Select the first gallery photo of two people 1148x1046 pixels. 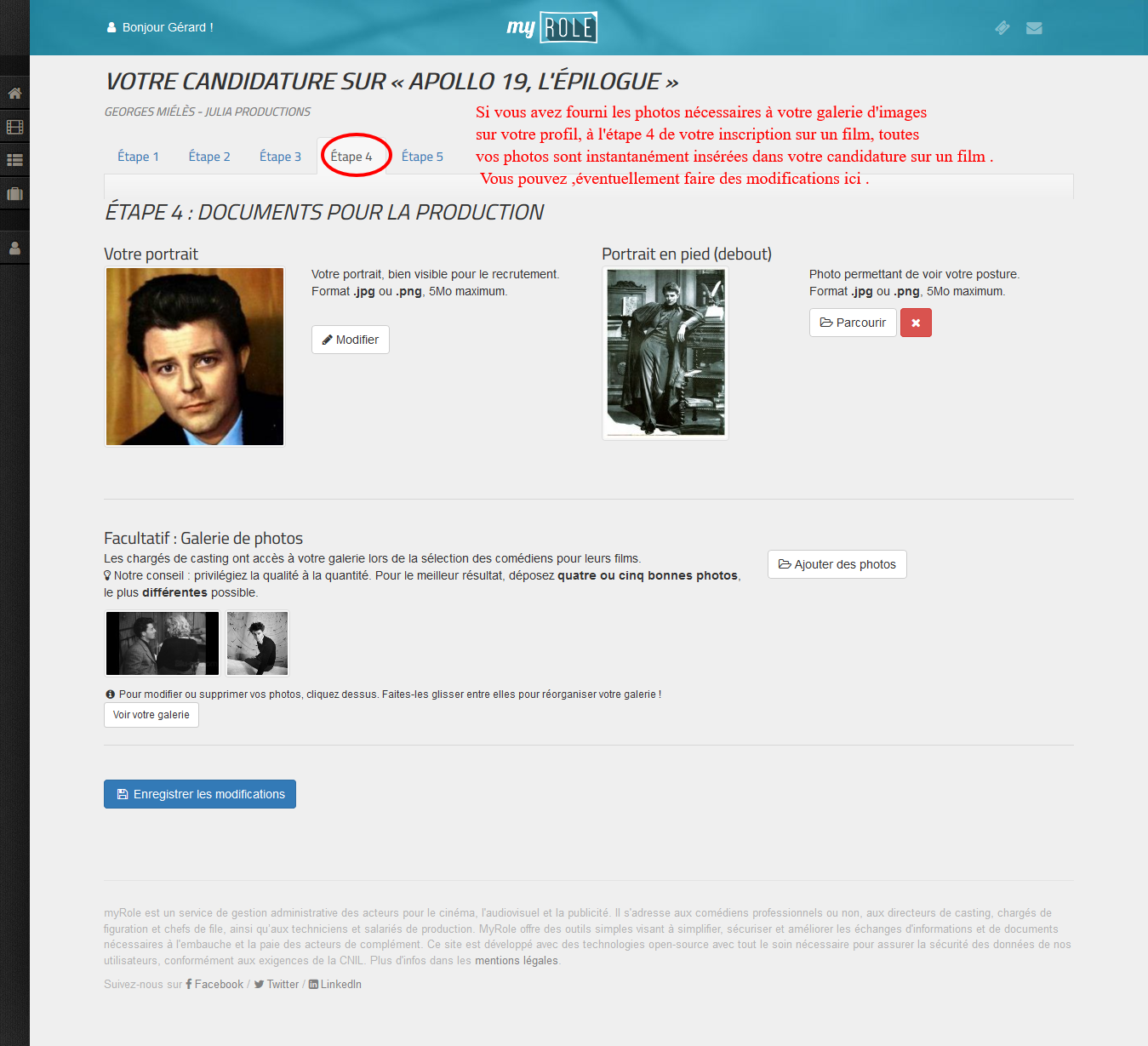(163, 643)
